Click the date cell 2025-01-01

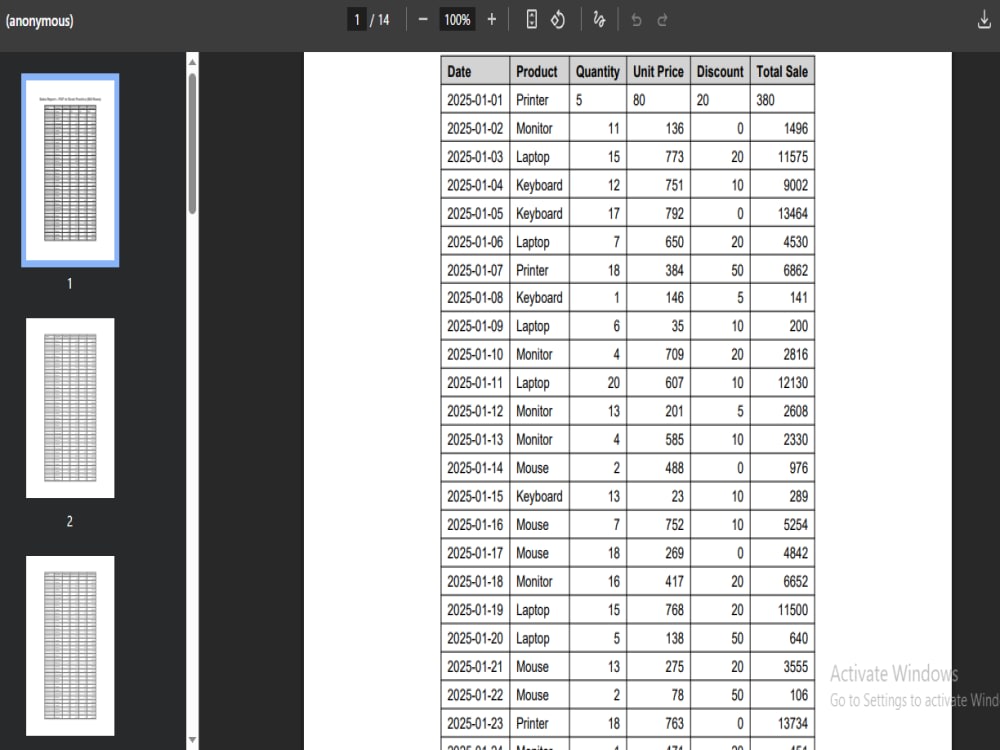[475, 100]
